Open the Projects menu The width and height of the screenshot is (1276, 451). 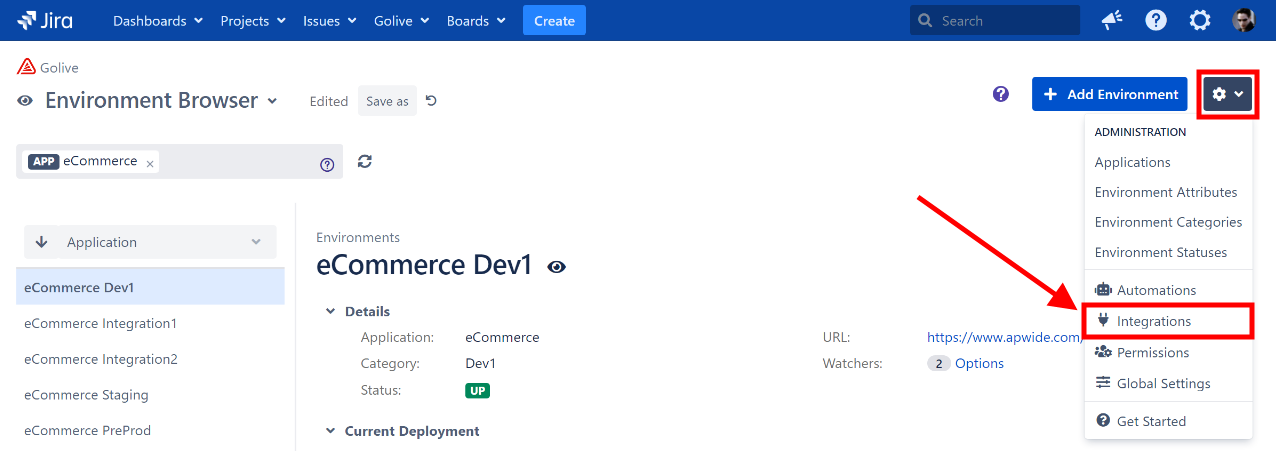(253, 20)
